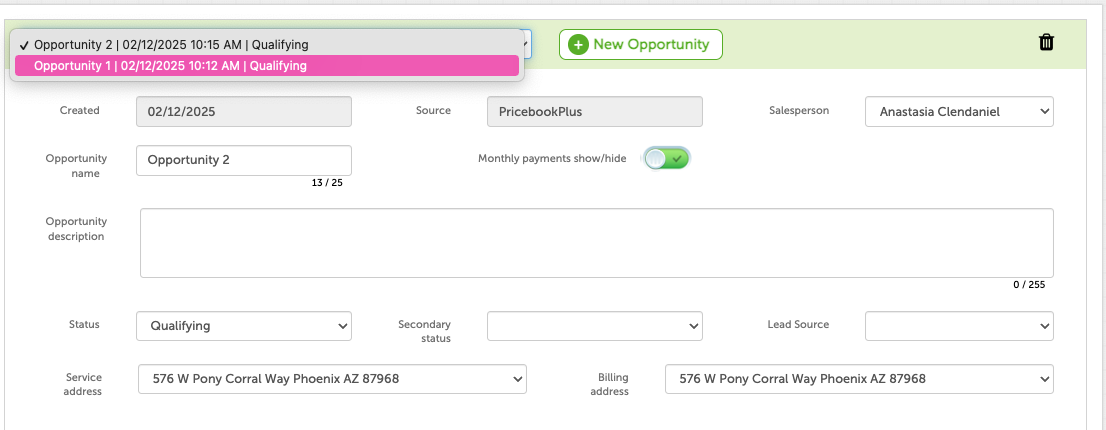The width and height of the screenshot is (1106, 430).
Task: Select Opportunity 1 from the opened list
Action: point(267,66)
